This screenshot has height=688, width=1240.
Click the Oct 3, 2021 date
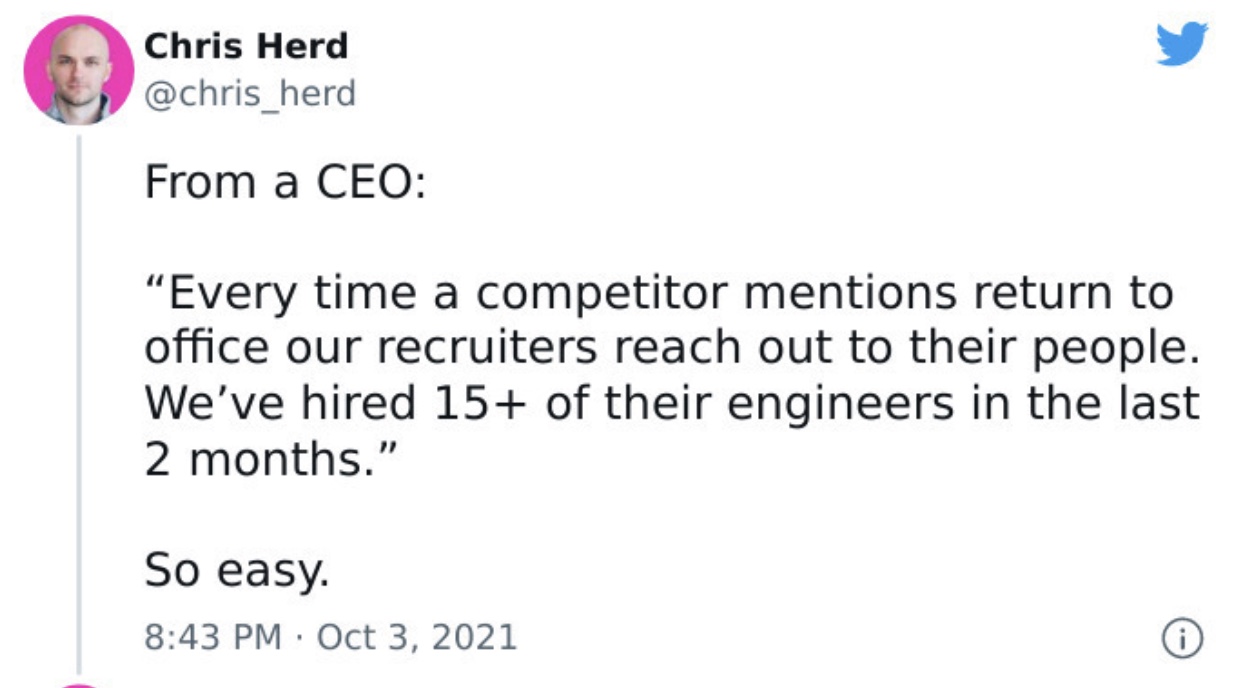(417, 637)
